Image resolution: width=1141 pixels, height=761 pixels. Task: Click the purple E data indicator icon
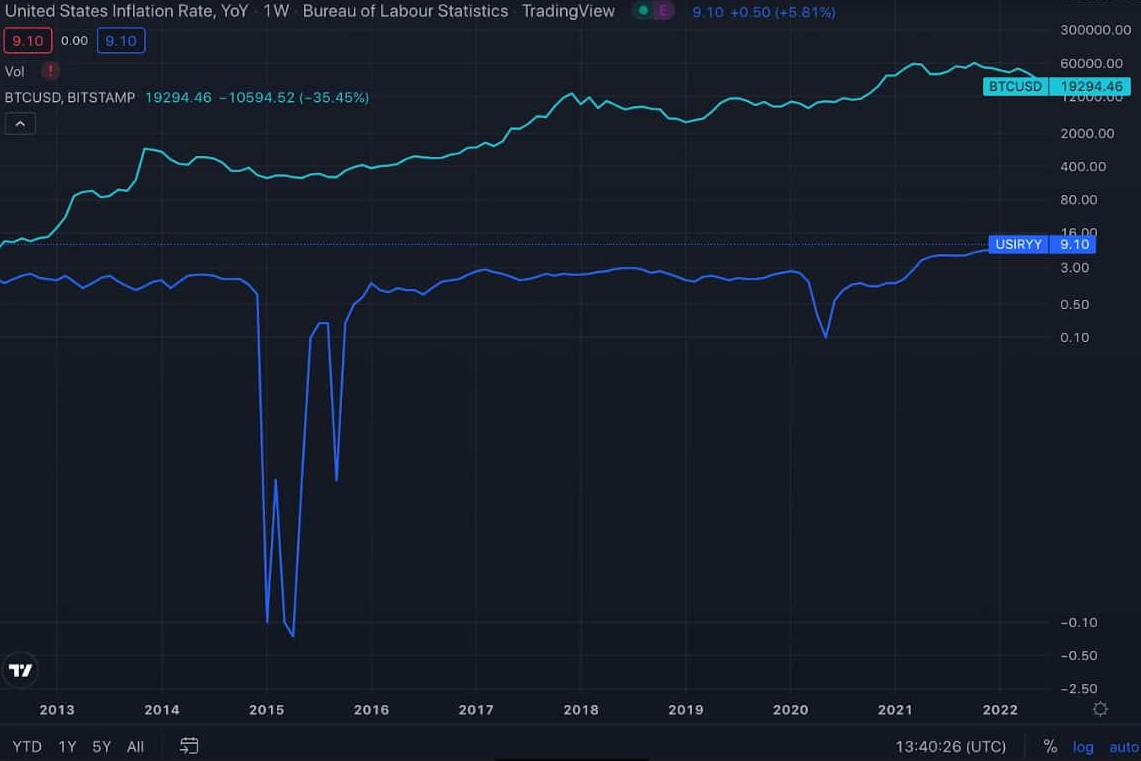(663, 11)
